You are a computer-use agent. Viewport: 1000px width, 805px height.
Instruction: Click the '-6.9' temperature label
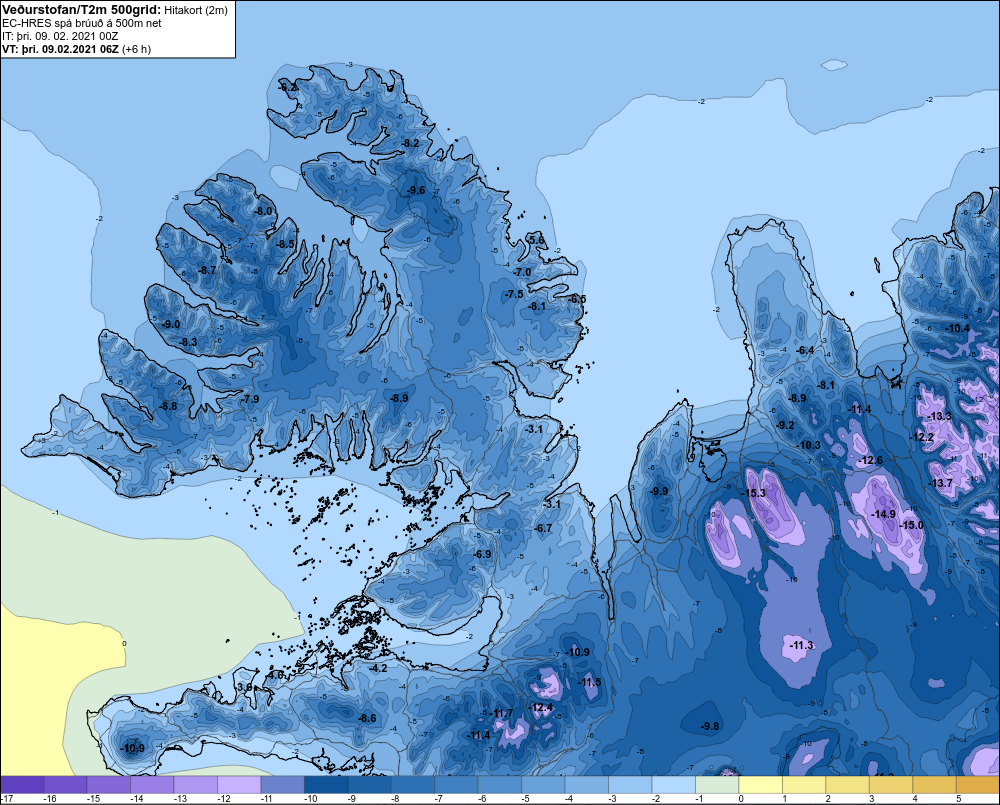(482, 554)
